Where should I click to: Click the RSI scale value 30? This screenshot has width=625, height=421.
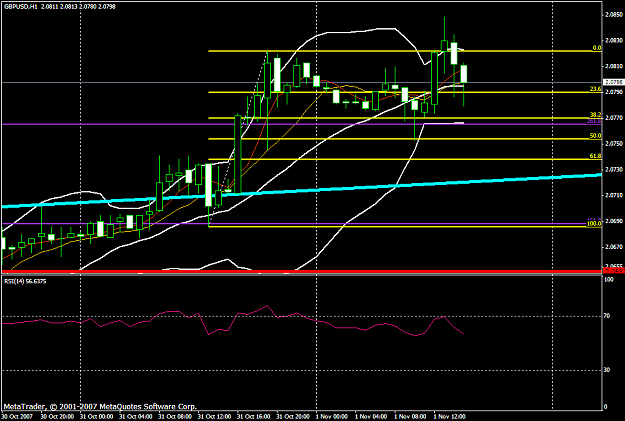coord(607,370)
